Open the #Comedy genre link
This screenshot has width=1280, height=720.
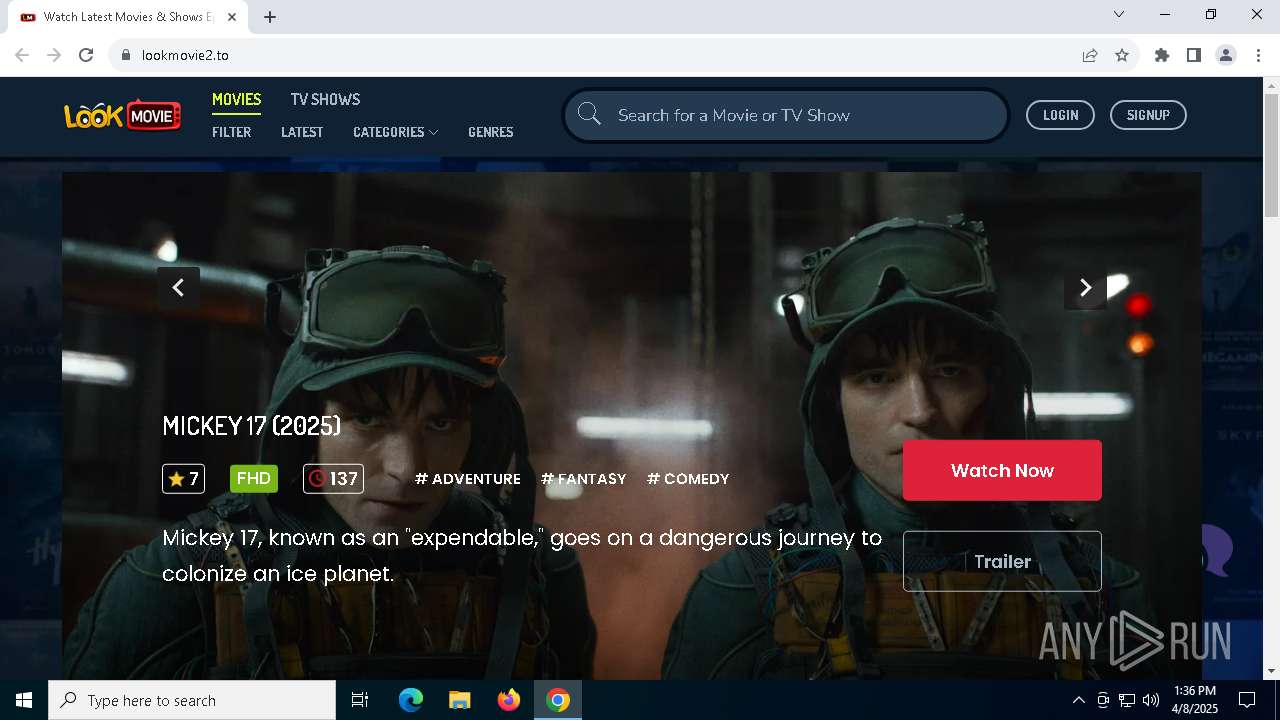tap(688, 479)
